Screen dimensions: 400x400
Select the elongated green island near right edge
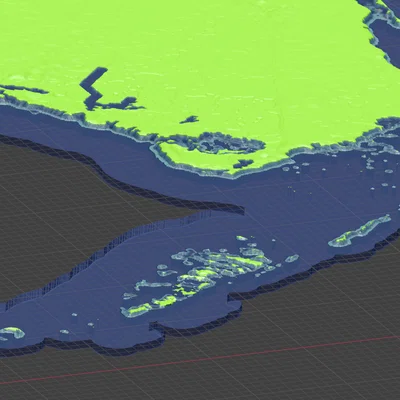(359, 231)
